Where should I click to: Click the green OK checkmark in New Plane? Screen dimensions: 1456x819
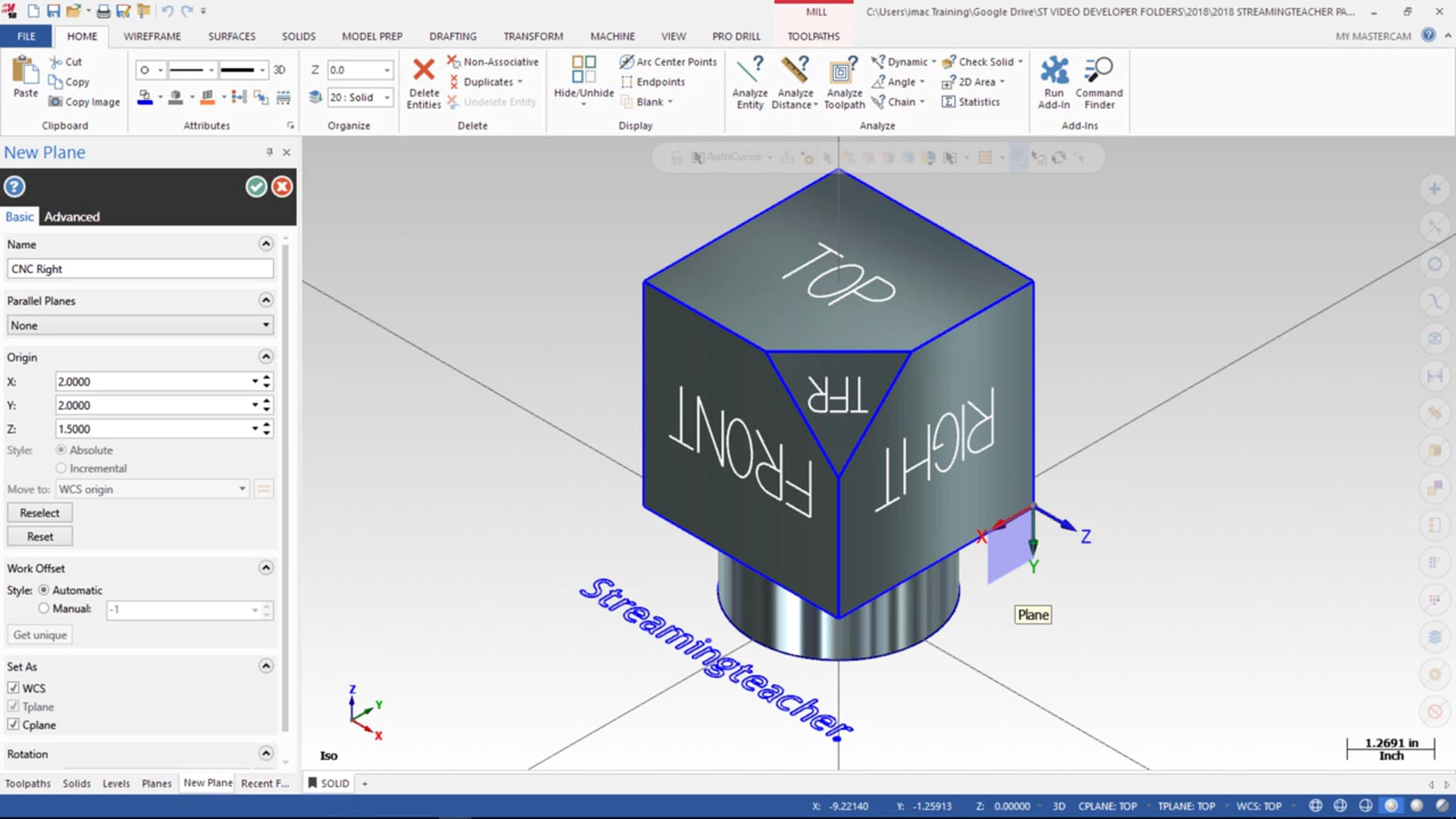pos(256,187)
